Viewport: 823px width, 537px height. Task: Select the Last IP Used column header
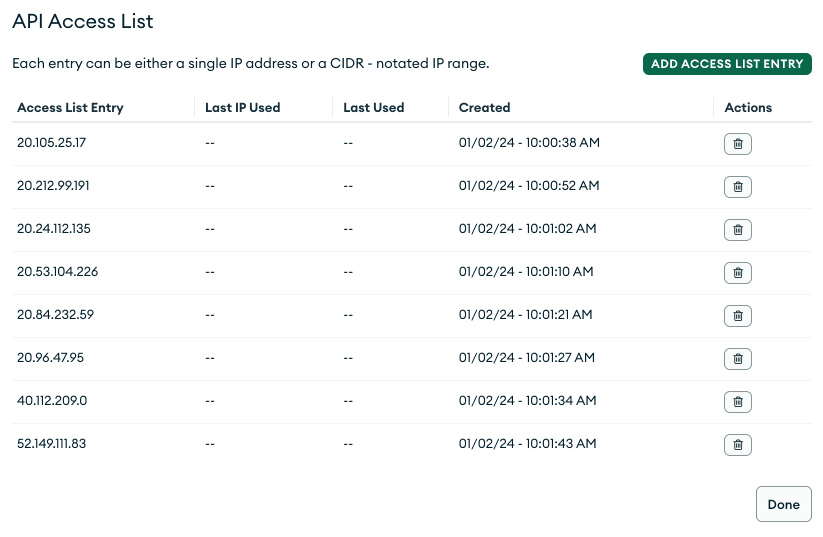coord(242,108)
